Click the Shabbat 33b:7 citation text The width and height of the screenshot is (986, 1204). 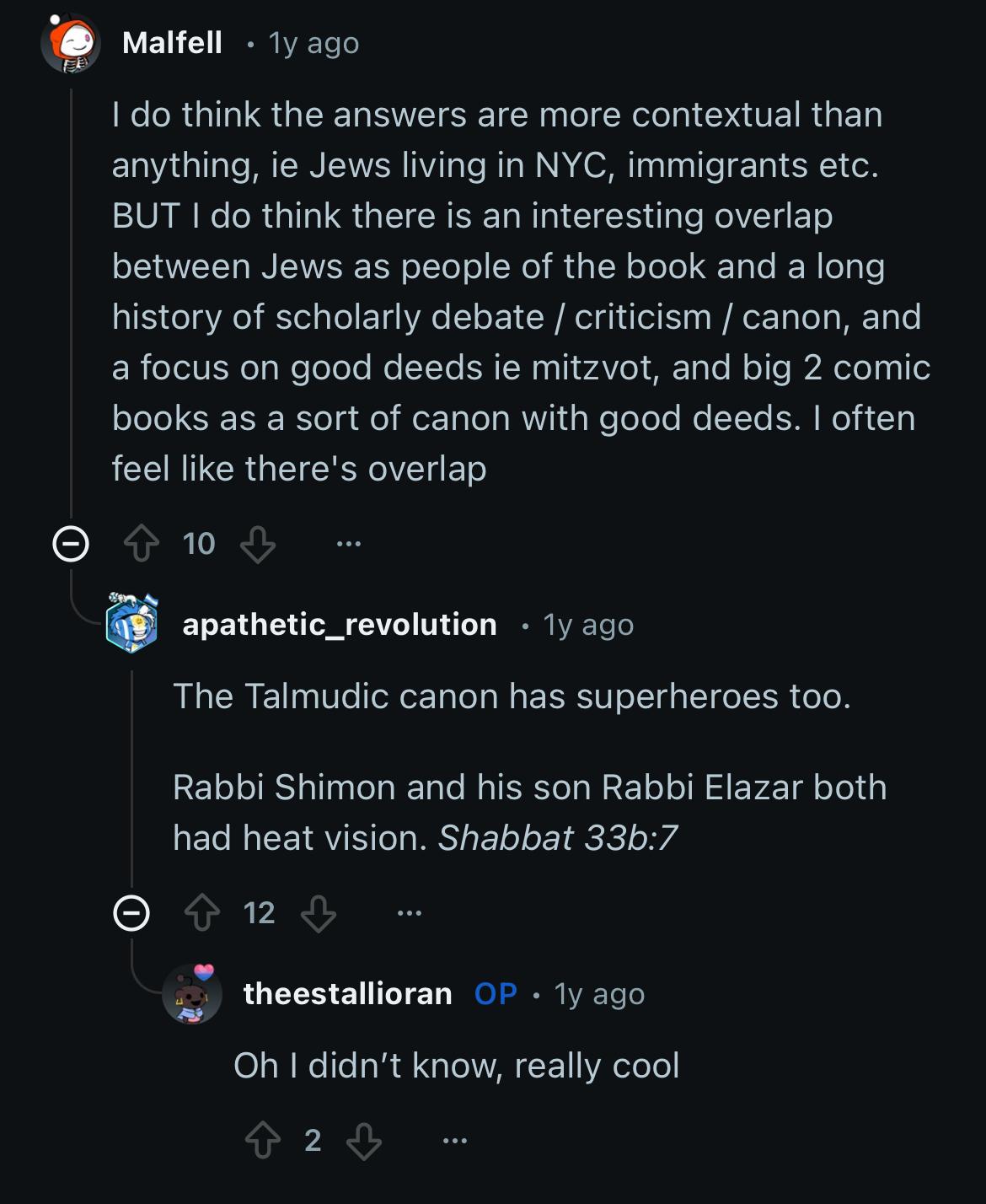pyautogui.click(x=557, y=837)
